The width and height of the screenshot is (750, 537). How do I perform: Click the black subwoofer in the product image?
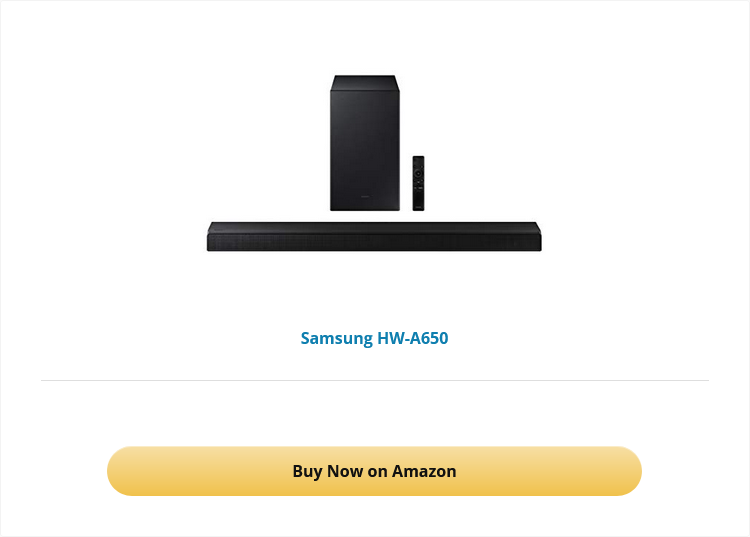coord(364,143)
